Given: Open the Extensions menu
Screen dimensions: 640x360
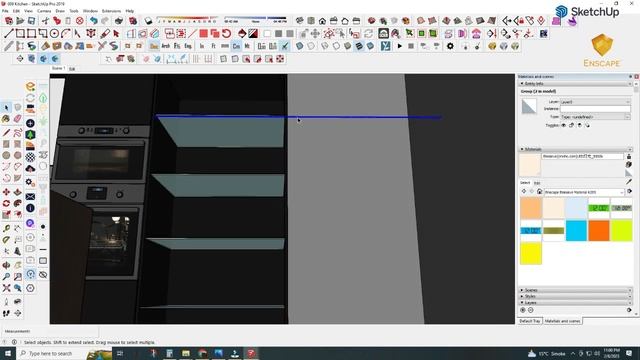Looking at the screenshot, I should coord(111,11).
